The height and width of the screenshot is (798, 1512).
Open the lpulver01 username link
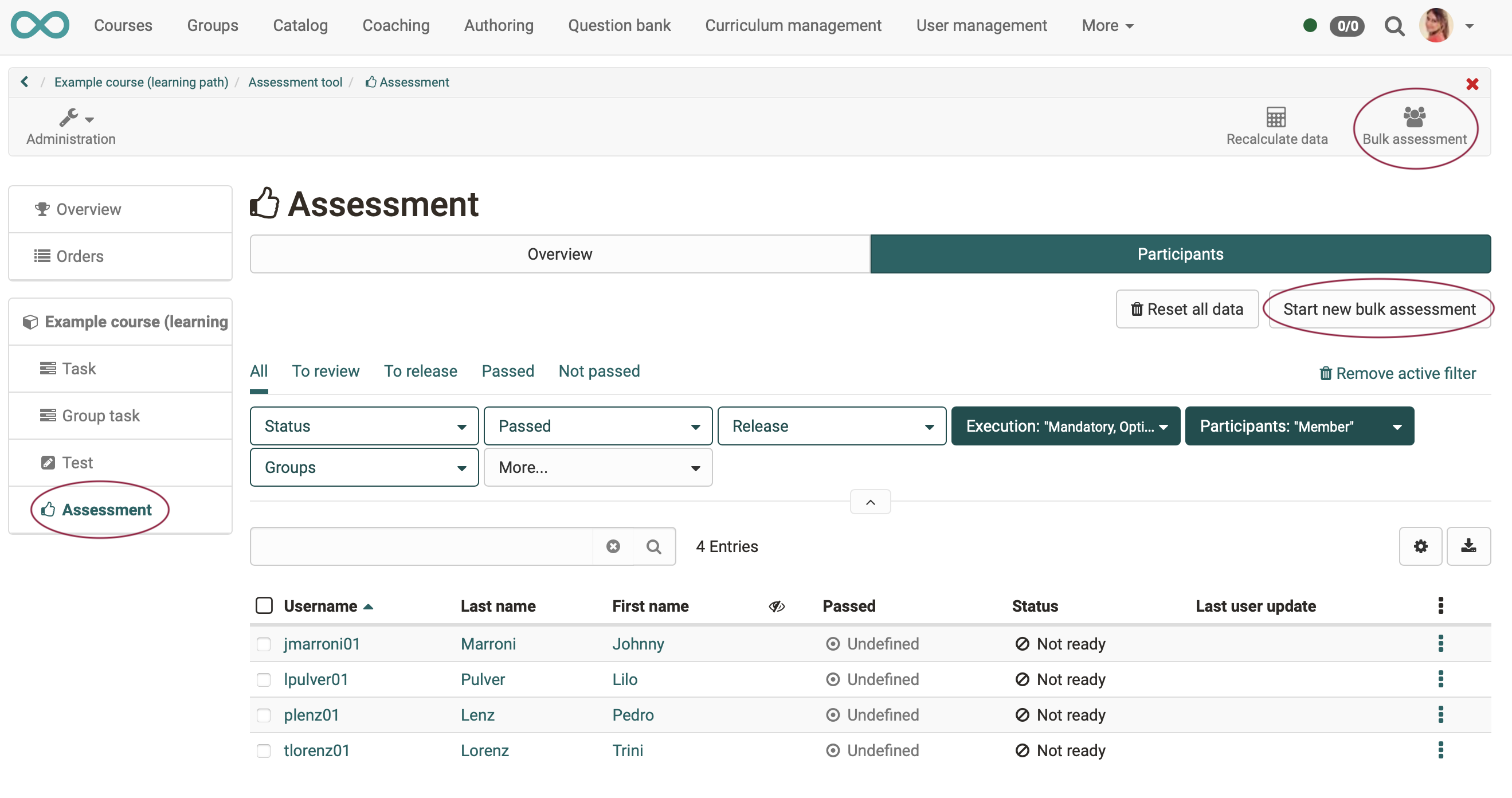(x=316, y=679)
